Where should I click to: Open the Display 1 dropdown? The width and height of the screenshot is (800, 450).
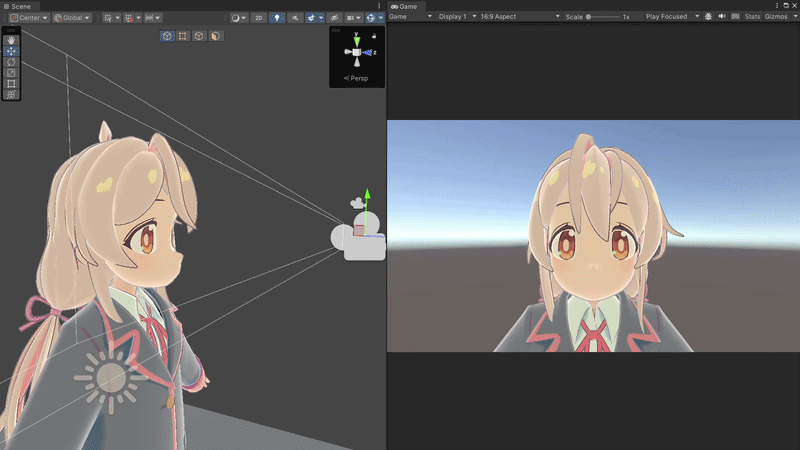point(457,16)
